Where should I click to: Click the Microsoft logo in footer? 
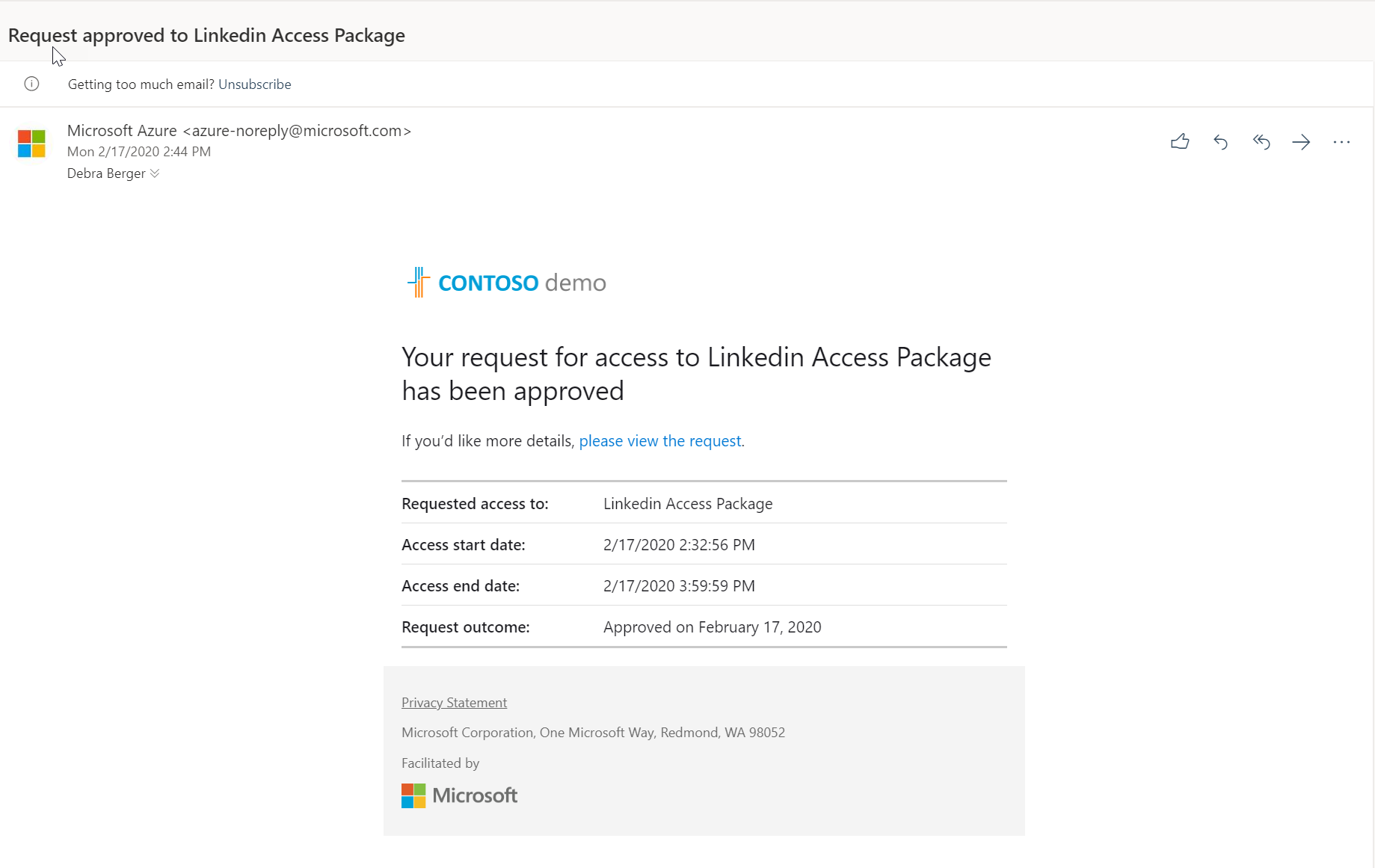coord(459,795)
